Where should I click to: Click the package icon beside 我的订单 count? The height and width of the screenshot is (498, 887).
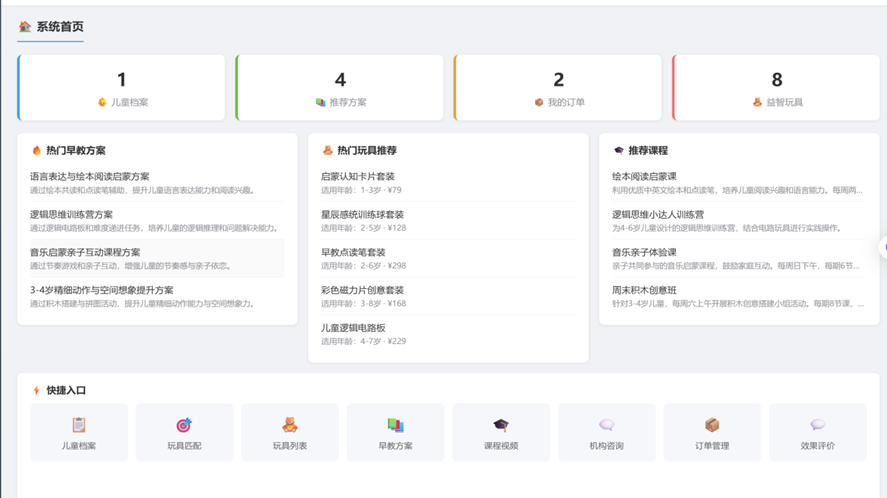point(539,102)
